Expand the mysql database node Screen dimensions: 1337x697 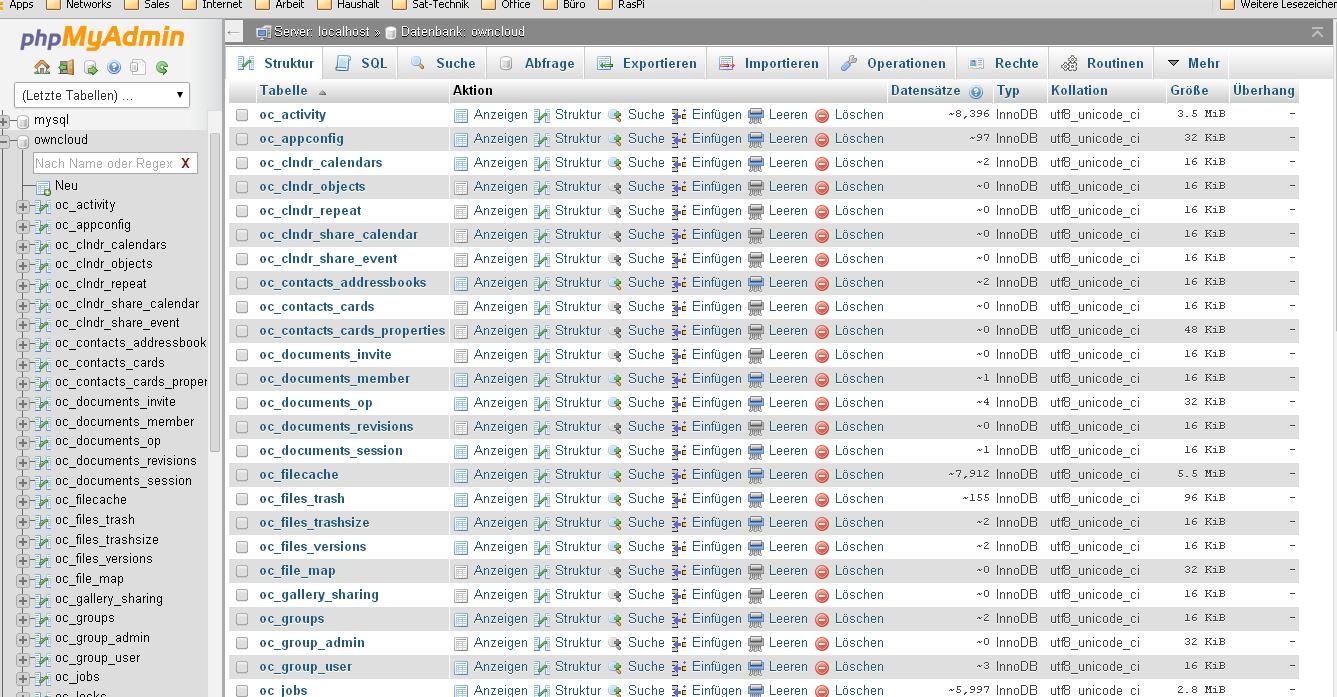(x=5, y=120)
